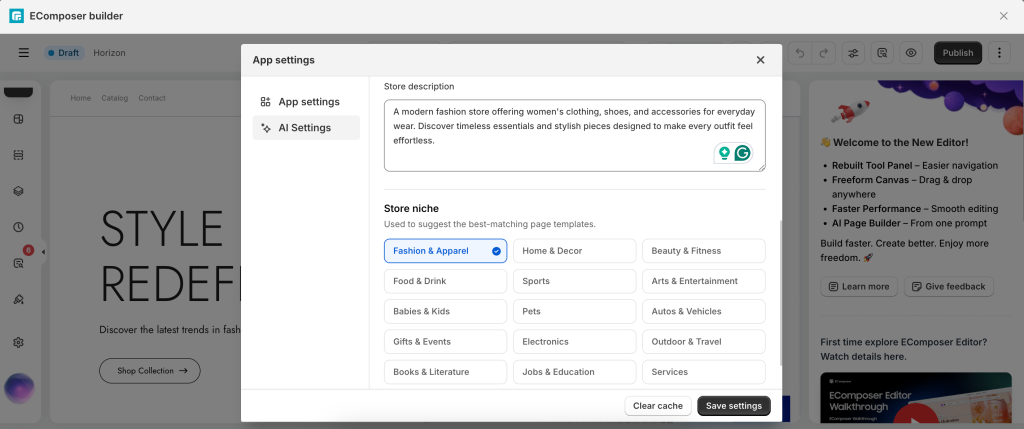Click the Horizon theme name
The image size is (1024, 429).
pos(109,53)
